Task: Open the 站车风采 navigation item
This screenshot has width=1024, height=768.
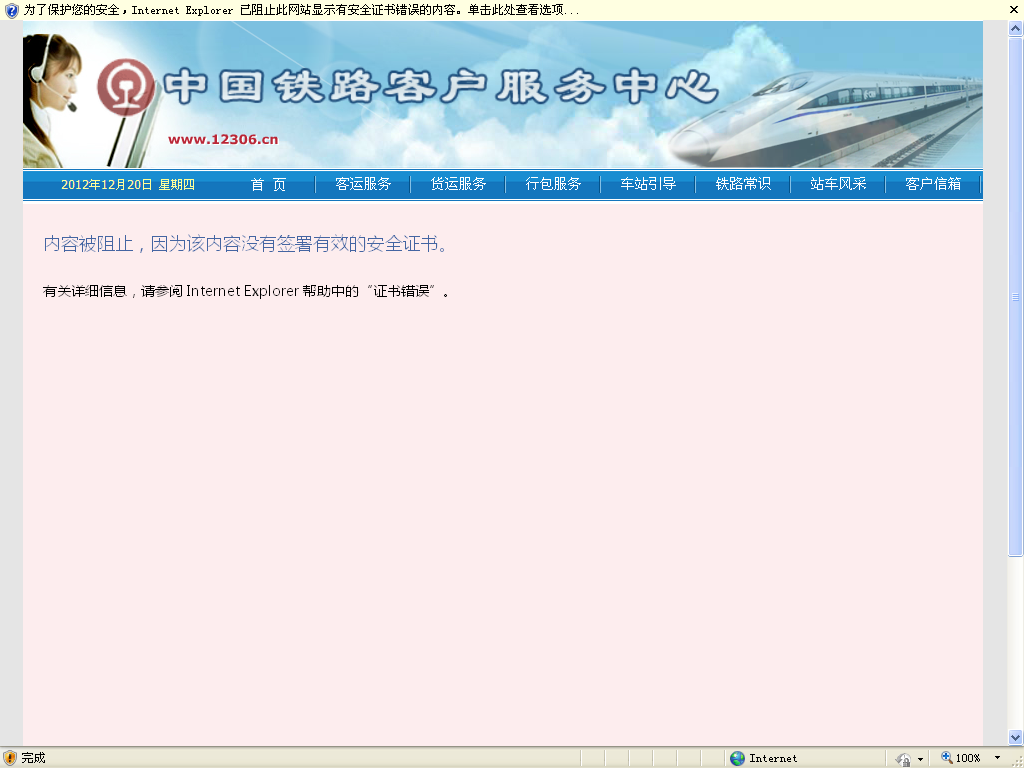Action: tap(838, 184)
